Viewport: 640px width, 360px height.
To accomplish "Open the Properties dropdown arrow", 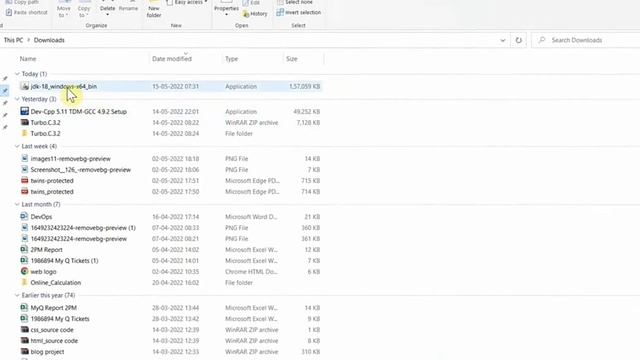I will 227,15.
